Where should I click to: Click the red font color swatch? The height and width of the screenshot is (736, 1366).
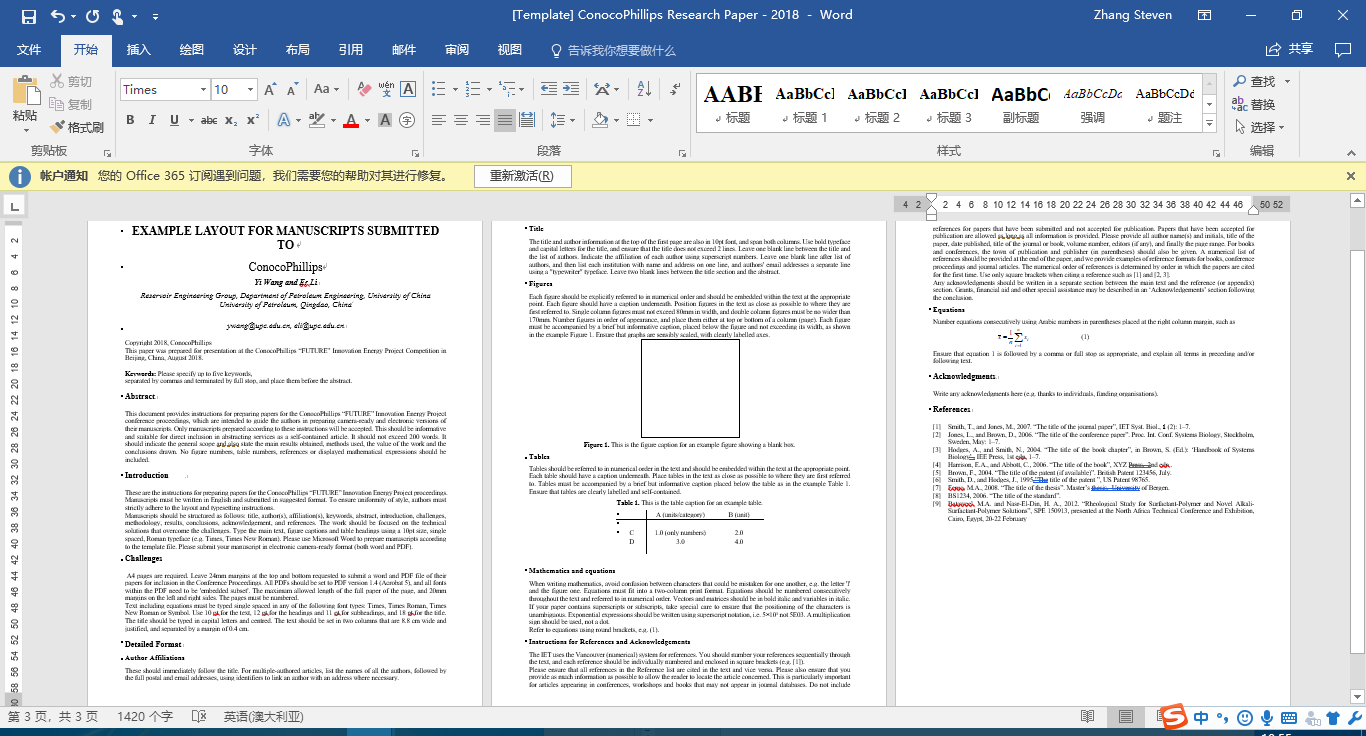pos(351,120)
